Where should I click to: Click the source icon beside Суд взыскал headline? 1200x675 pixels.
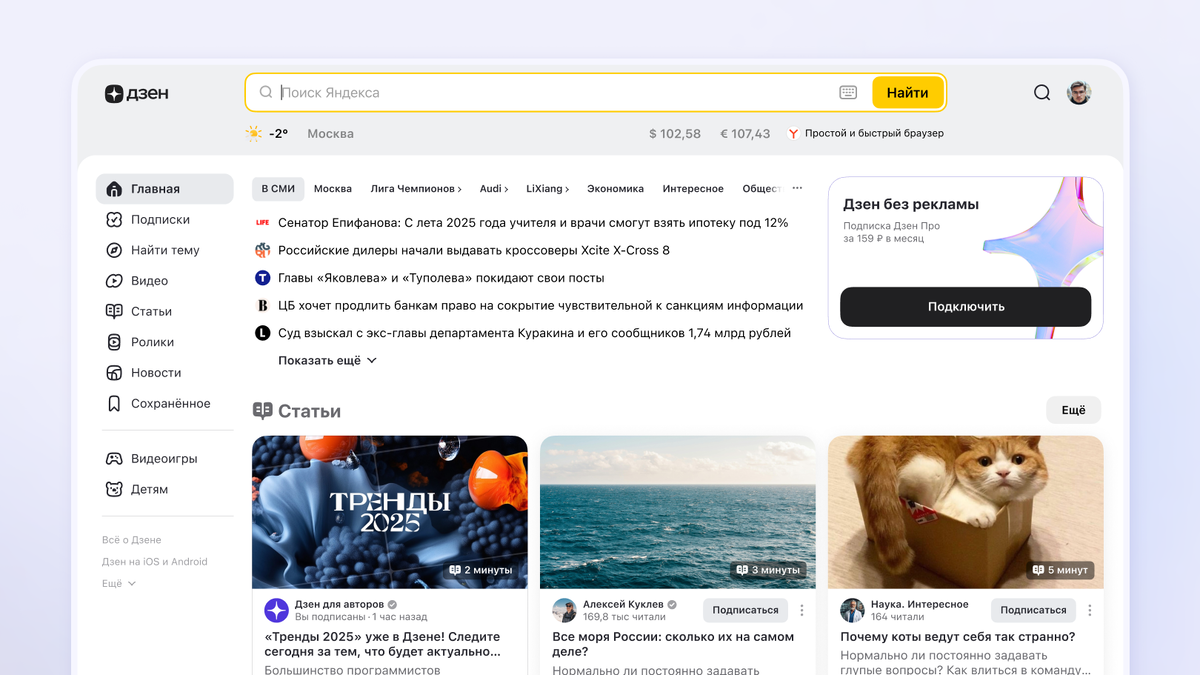[x=262, y=333]
